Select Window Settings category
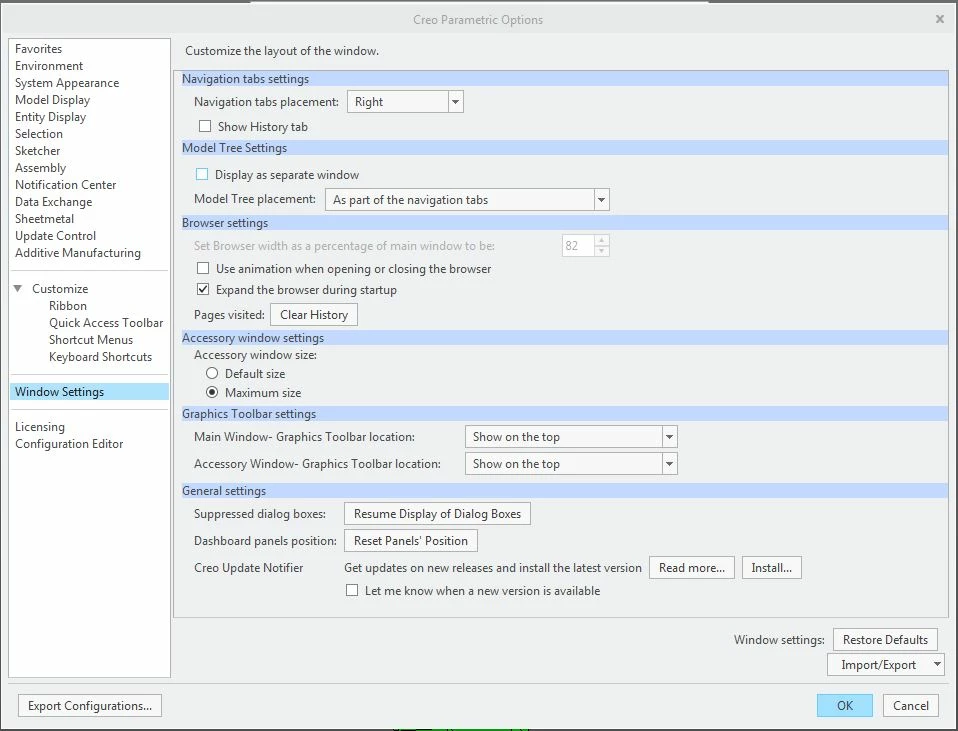Image resolution: width=958 pixels, height=731 pixels. click(x=89, y=392)
